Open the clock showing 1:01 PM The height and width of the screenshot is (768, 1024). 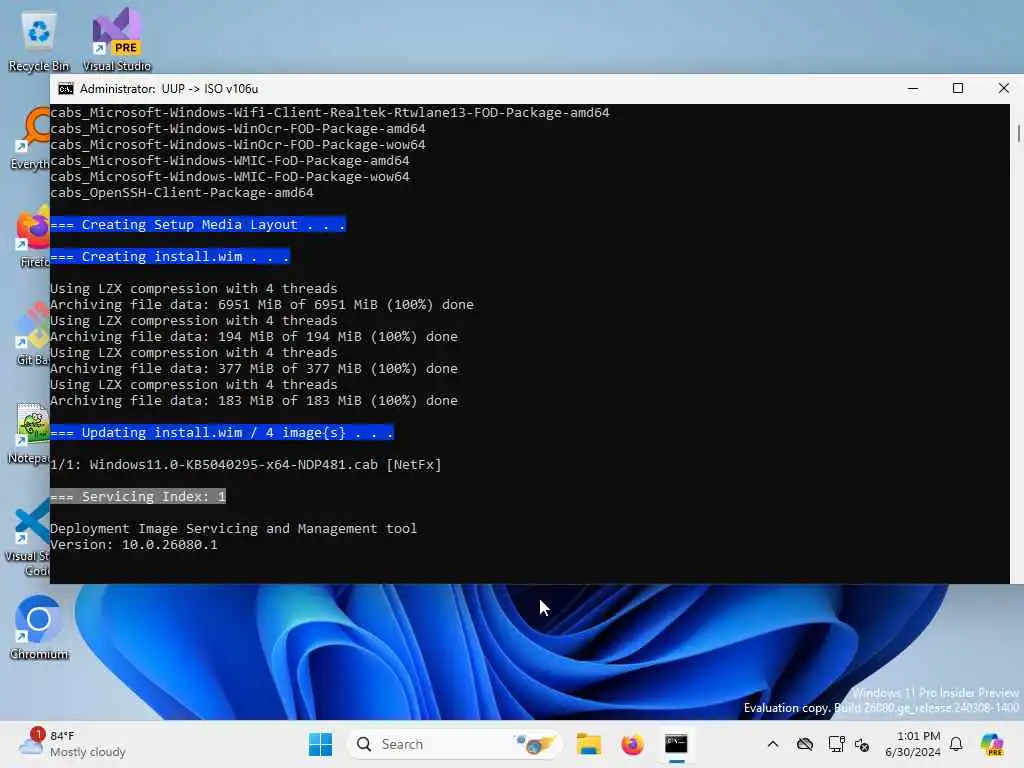tap(913, 744)
